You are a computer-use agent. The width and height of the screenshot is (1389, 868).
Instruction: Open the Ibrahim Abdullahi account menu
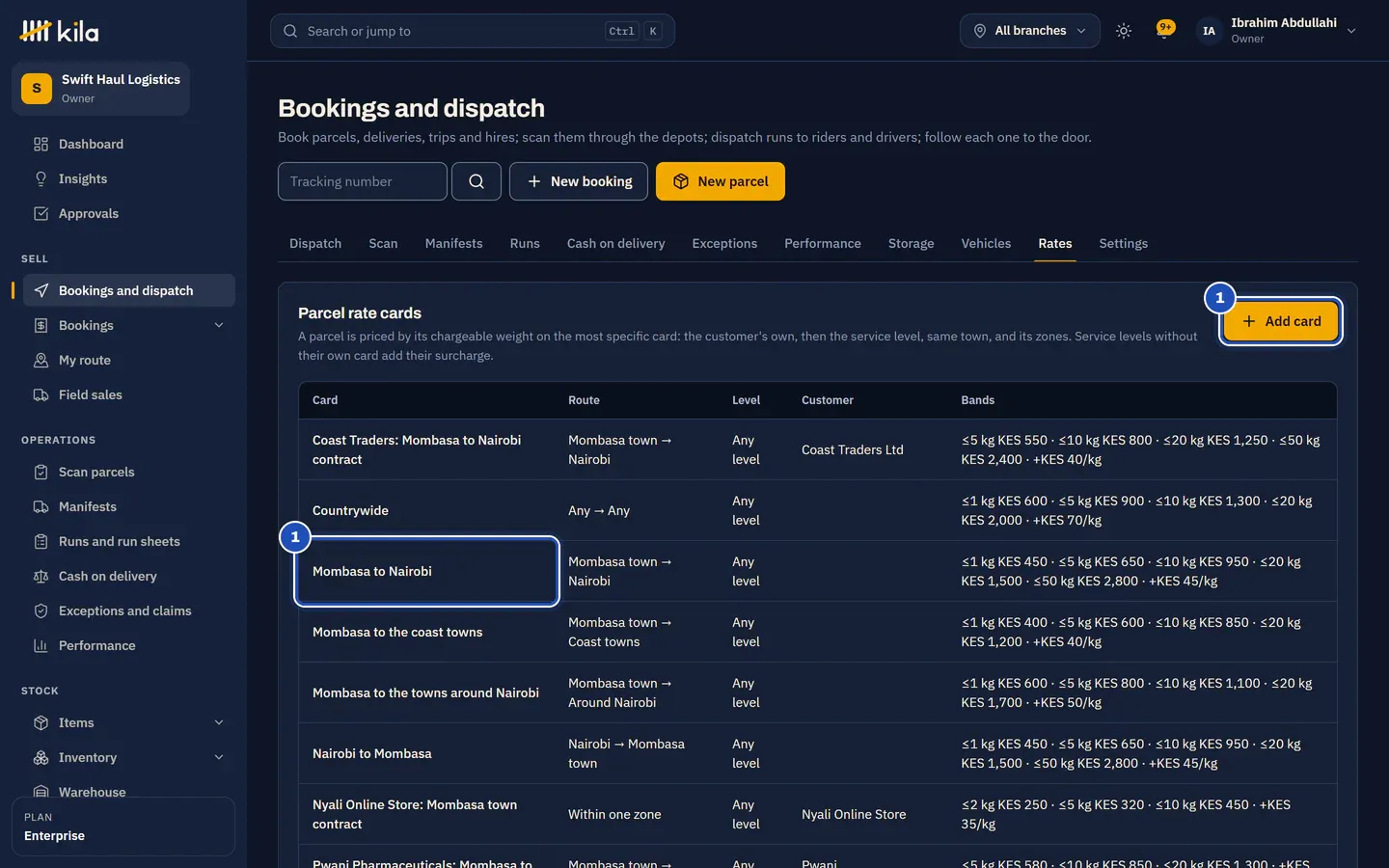(1277, 31)
